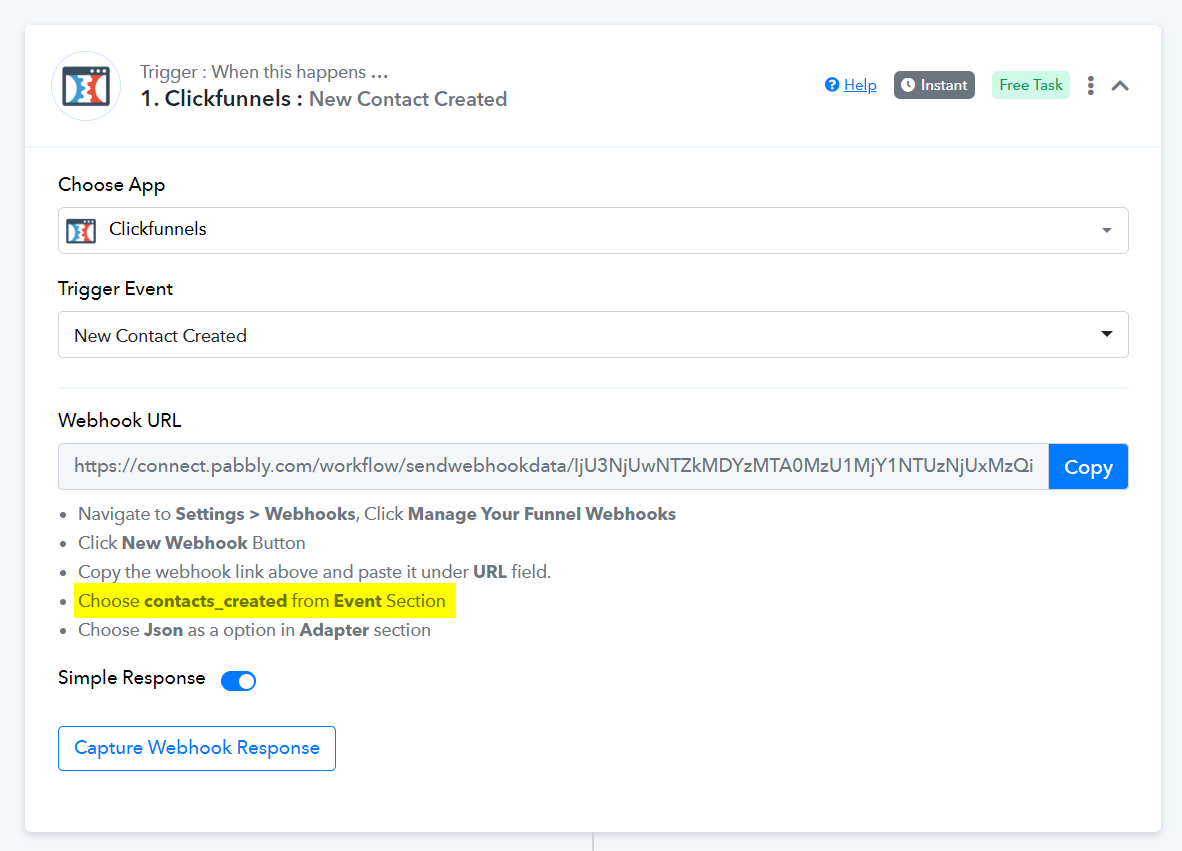Open the Help link
Viewport: 1182px width, 851px height.
[x=860, y=85]
